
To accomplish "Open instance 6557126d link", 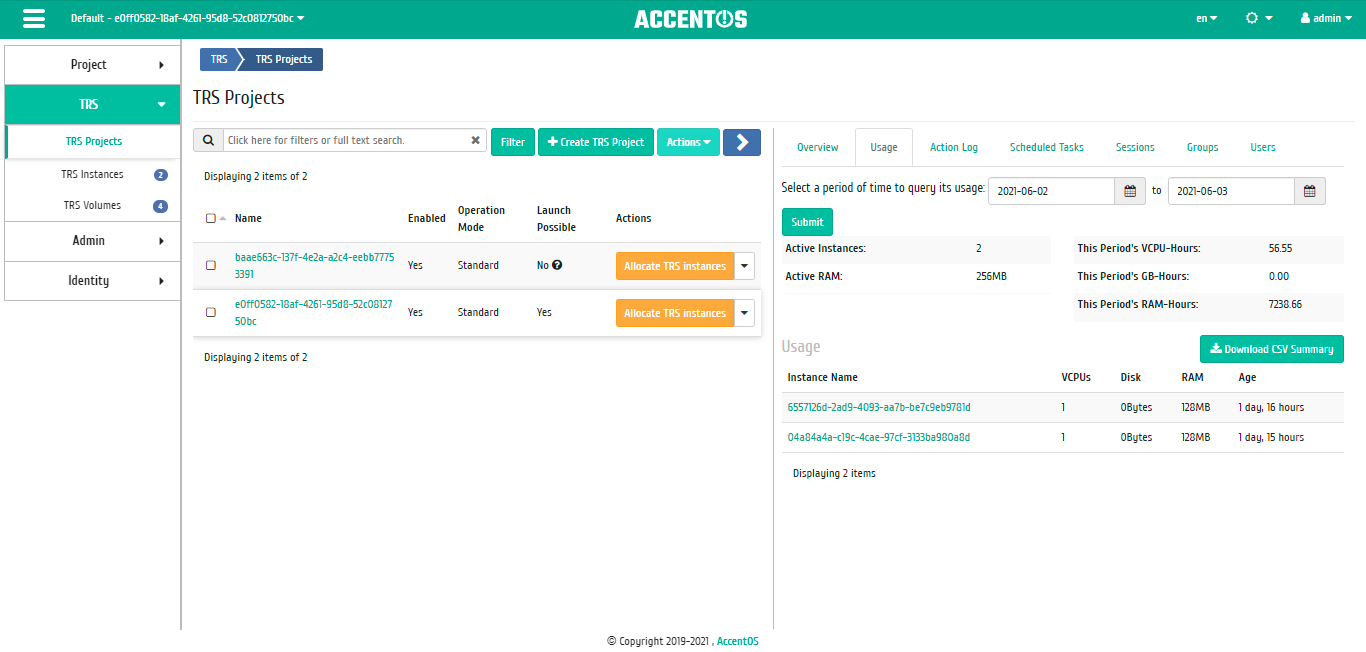I will (879, 407).
